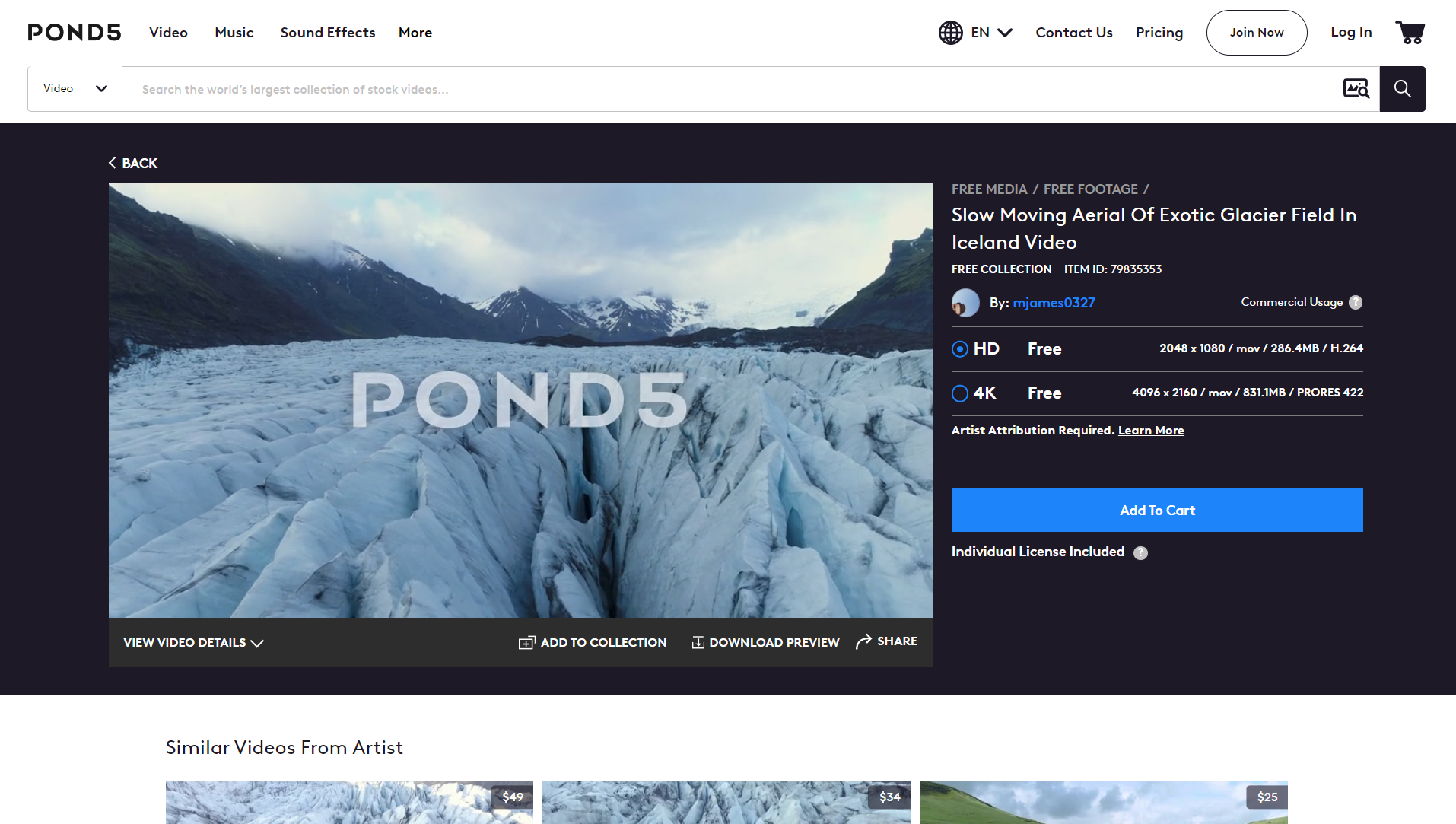Screen dimensions: 1456x824
Task: Click the Join Now button
Action: click(1257, 33)
